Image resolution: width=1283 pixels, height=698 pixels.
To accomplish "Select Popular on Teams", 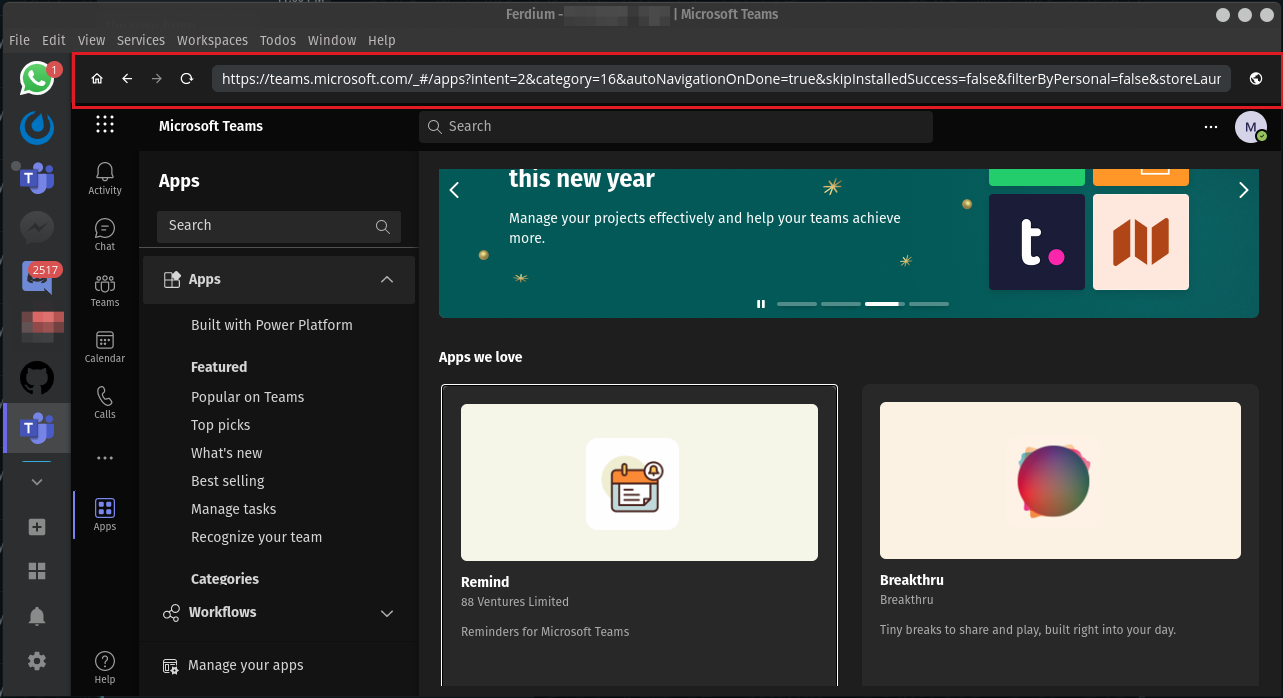I will point(247,397).
